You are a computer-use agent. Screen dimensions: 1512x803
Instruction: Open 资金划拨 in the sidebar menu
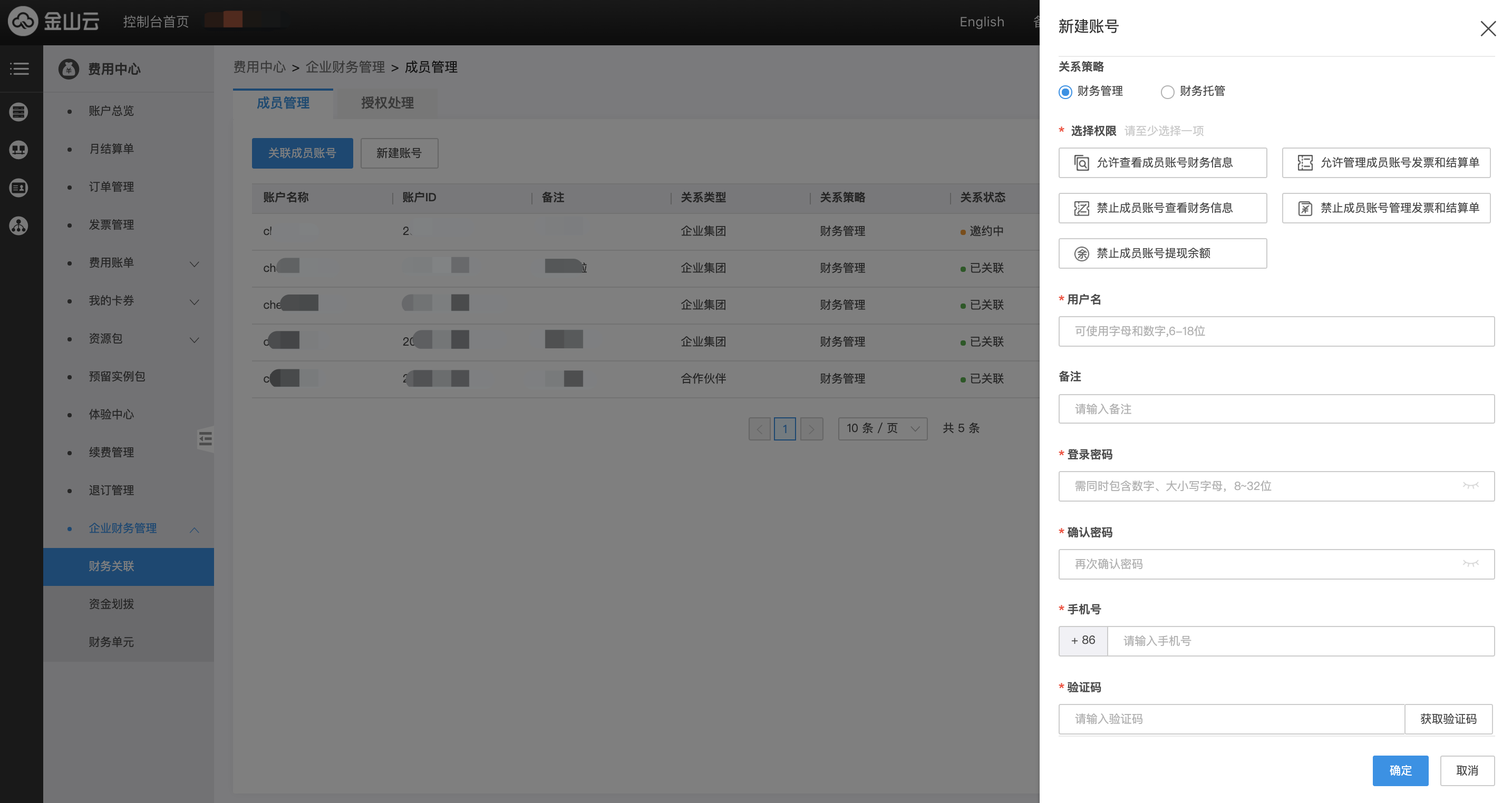tap(112, 604)
